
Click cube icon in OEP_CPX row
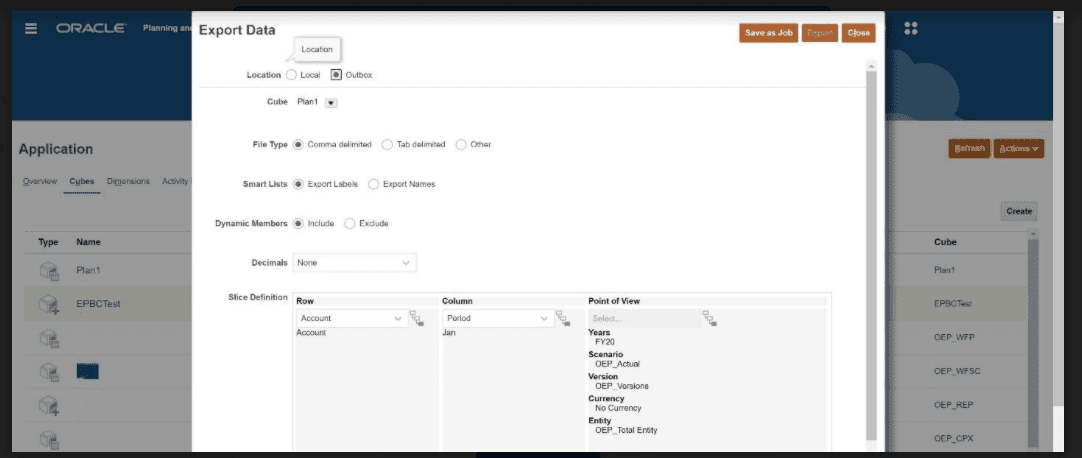tap(49, 439)
